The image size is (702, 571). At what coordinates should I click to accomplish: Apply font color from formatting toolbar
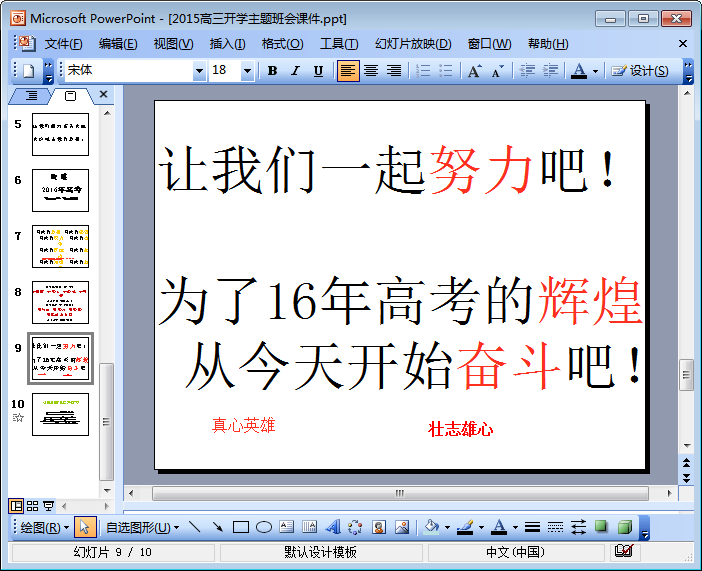(x=579, y=71)
